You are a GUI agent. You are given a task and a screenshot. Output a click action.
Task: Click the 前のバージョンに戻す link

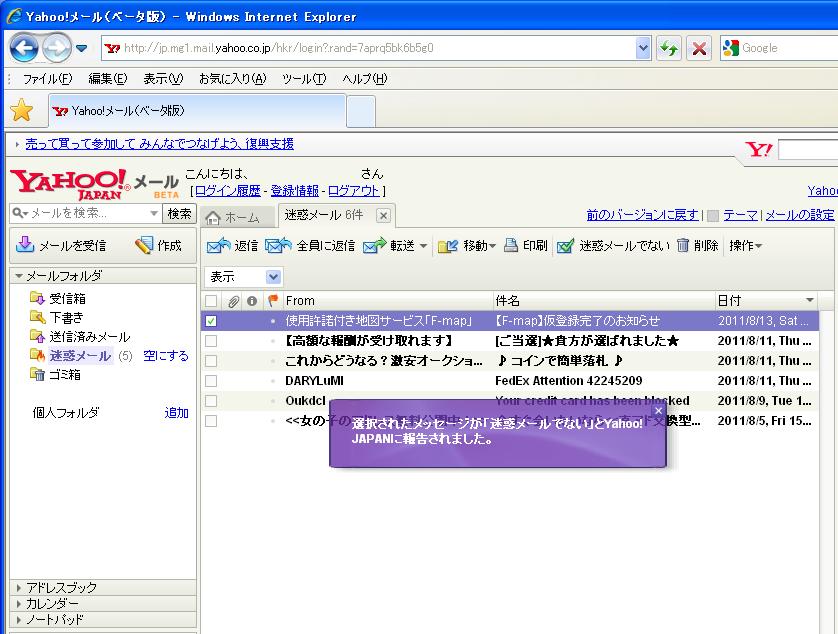point(642,215)
